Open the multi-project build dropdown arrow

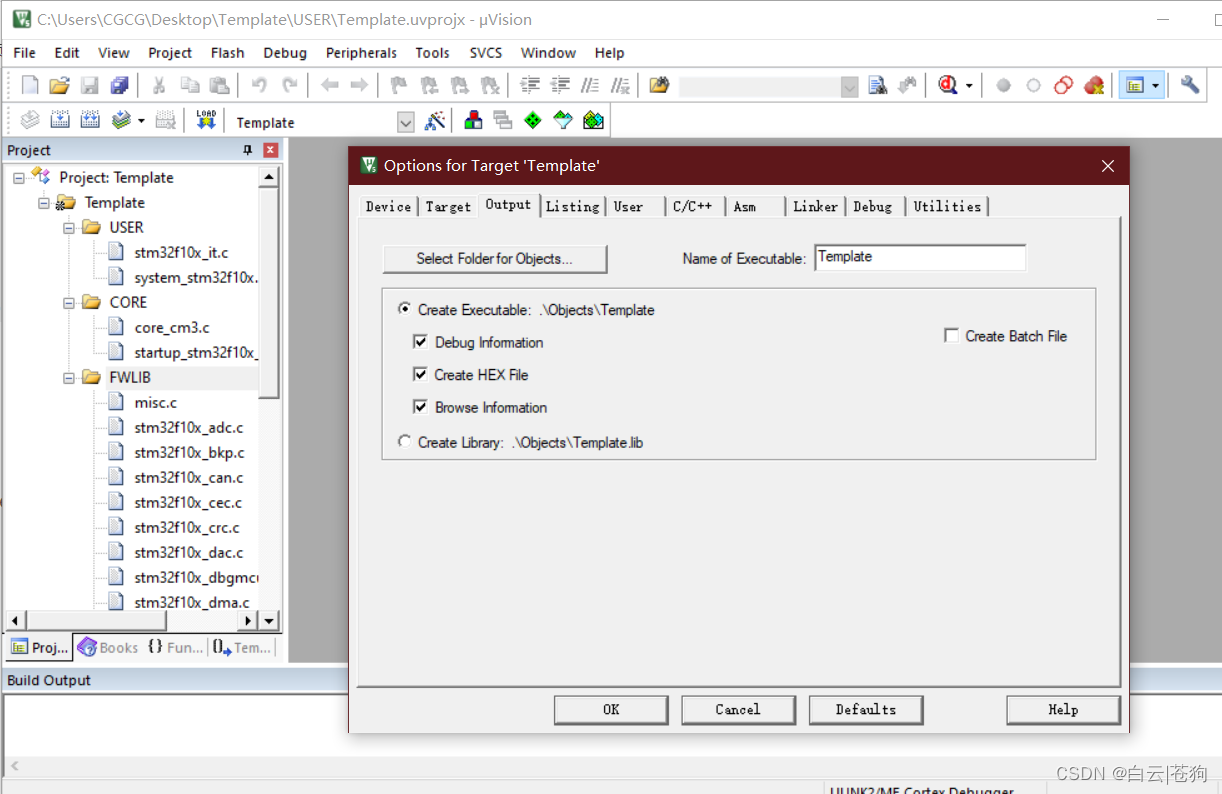141,121
